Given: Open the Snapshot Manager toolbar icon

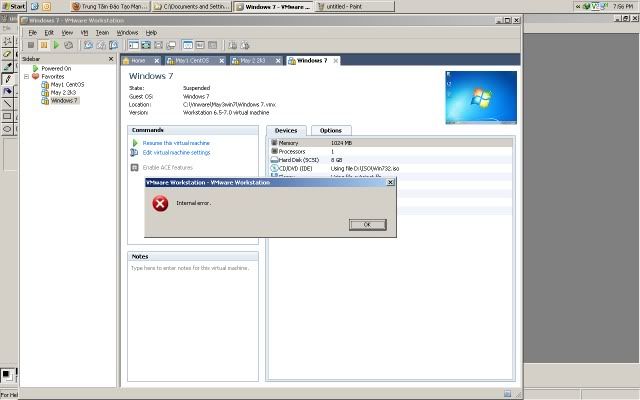Looking at the screenshot, I should (x=113, y=45).
